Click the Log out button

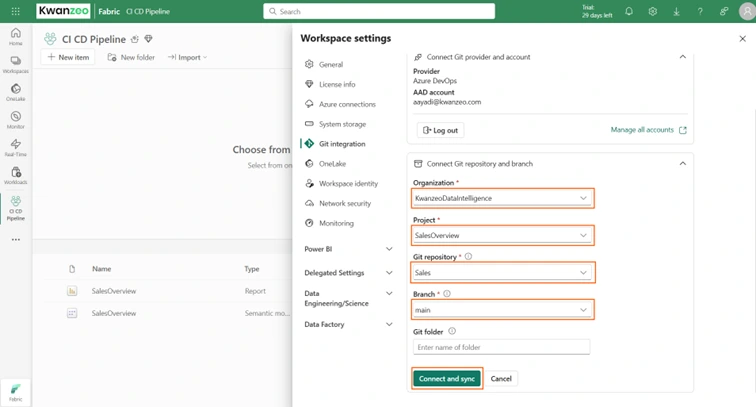440,130
